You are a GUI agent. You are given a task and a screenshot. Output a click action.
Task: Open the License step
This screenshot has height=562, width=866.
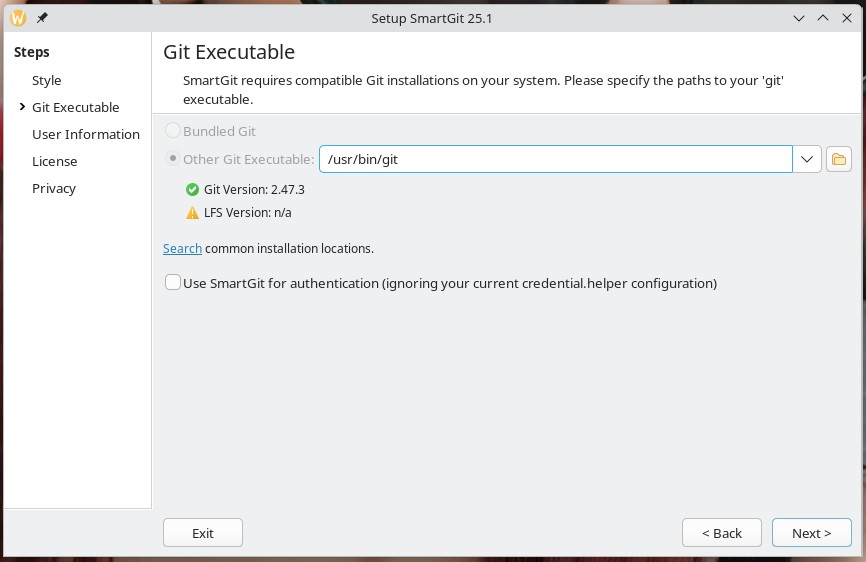pyautogui.click(x=54, y=161)
